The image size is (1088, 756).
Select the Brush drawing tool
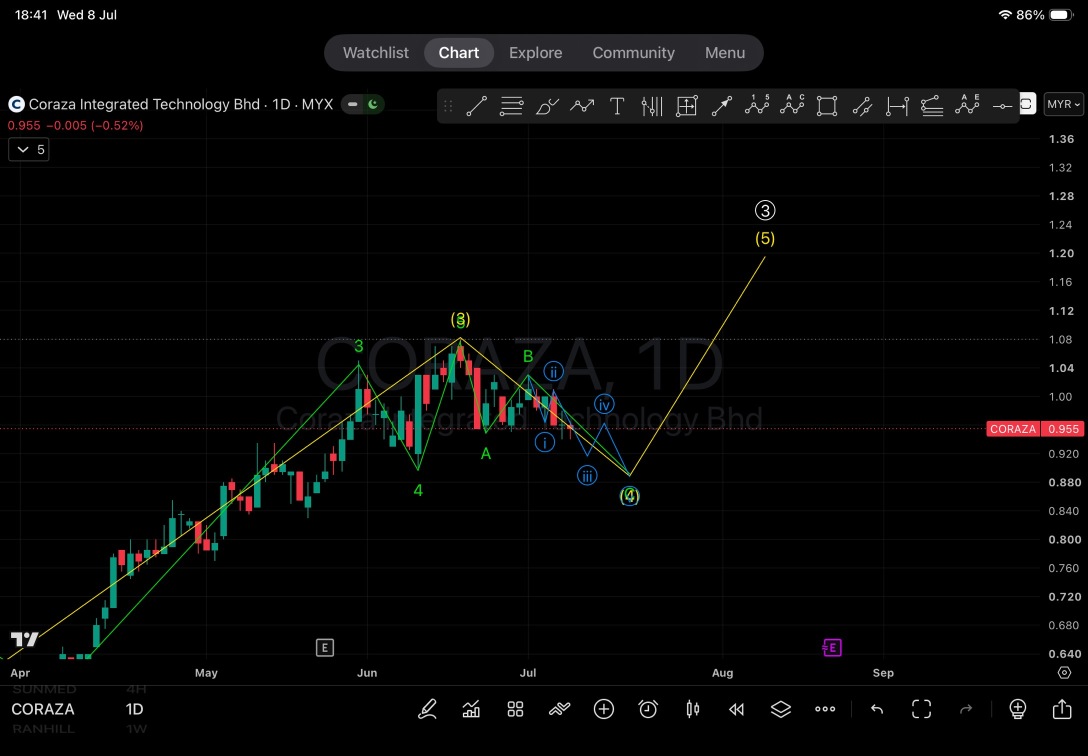(547, 106)
